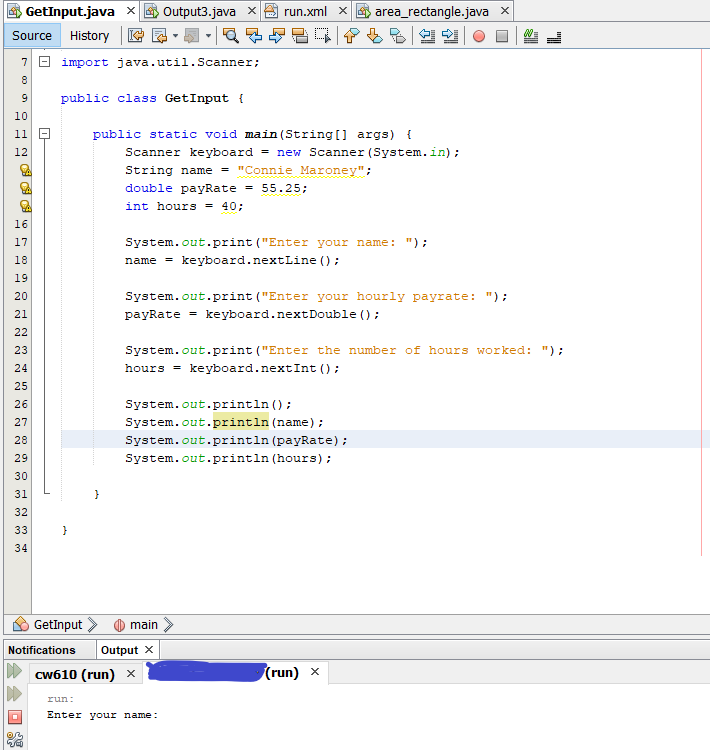Click keyboard.nextDouble() on line 21
The height and width of the screenshot is (750, 710).
[x=288, y=315]
